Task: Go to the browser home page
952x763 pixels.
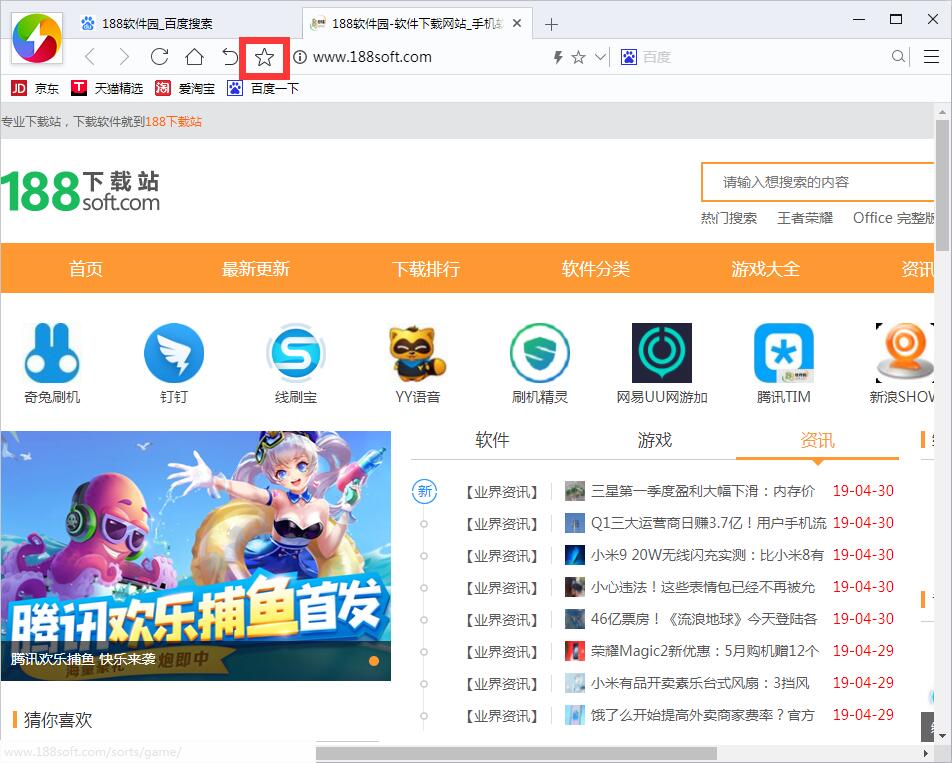Action: click(x=194, y=57)
